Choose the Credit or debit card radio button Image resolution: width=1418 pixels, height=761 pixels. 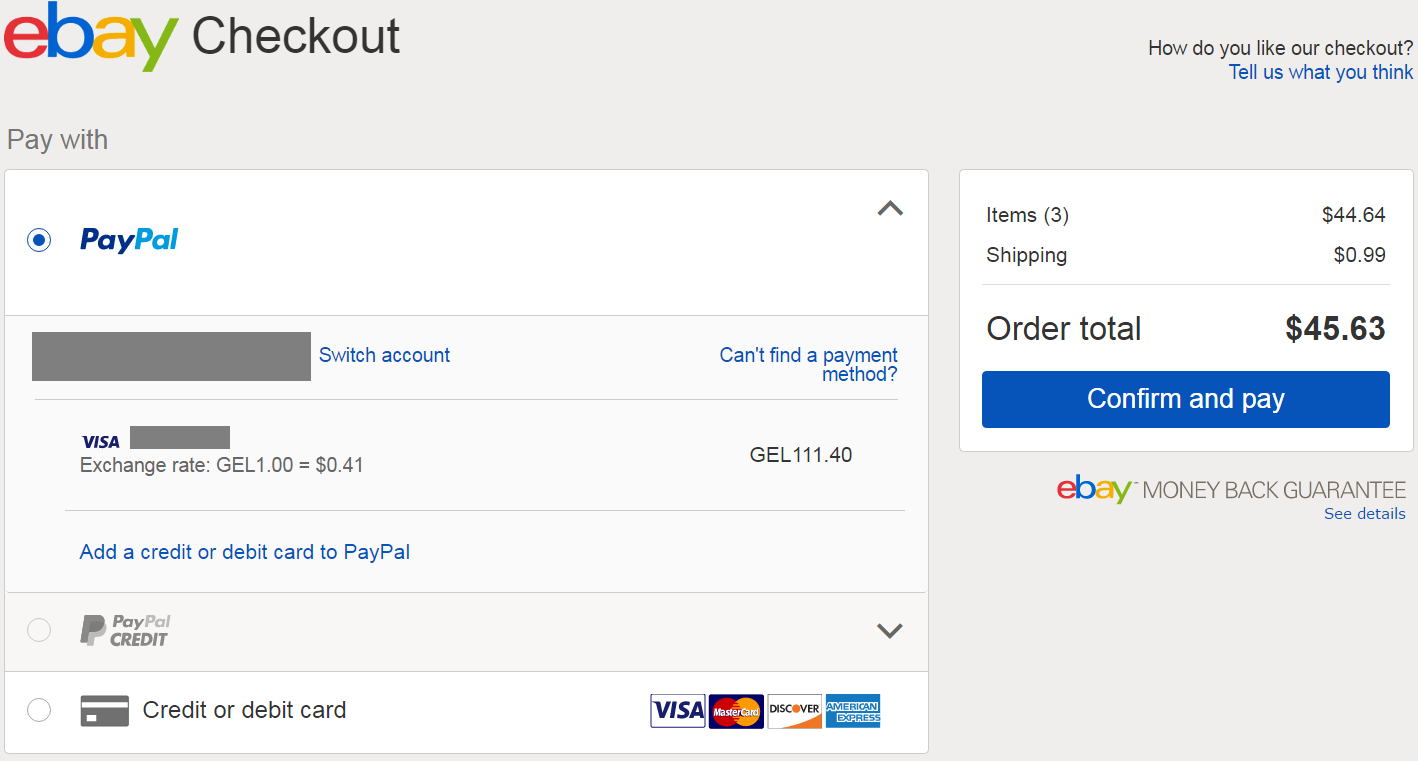[x=39, y=710]
